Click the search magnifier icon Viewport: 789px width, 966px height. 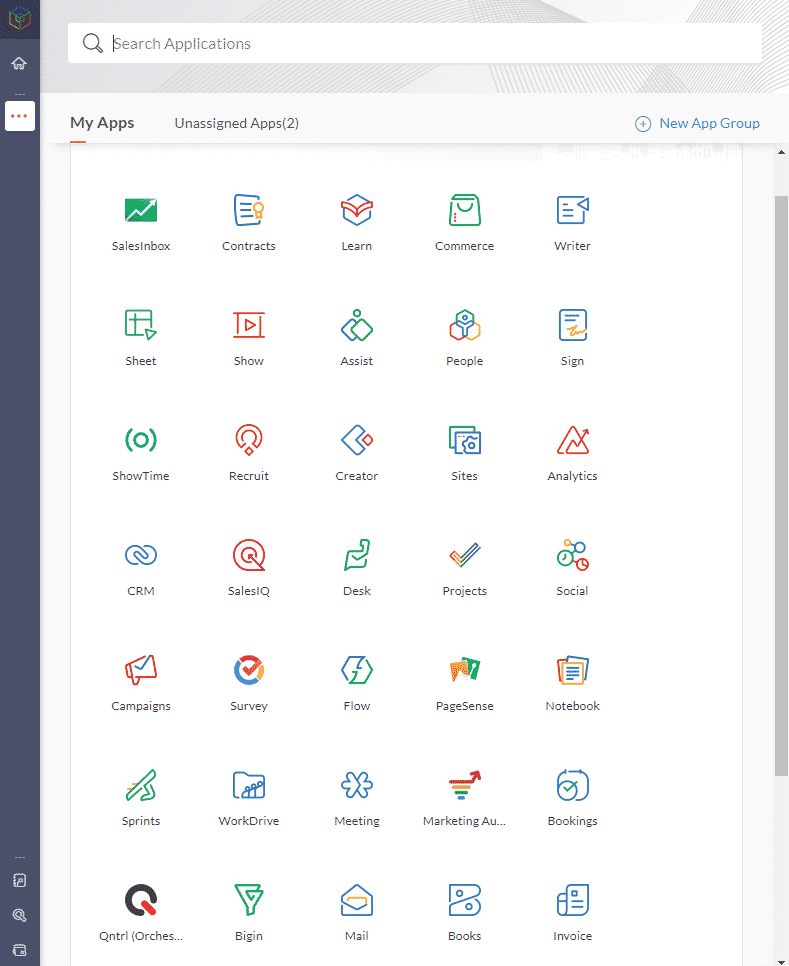click(92, 43)
